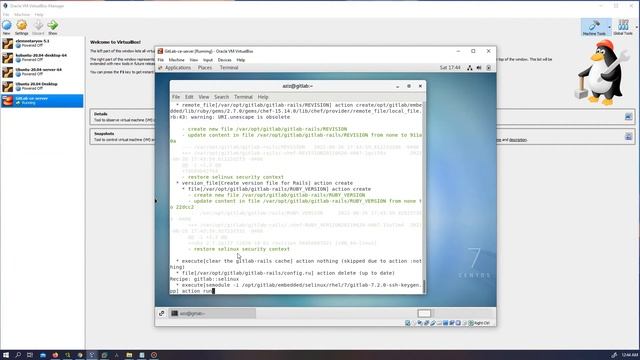Open File Explorer folder icon on taskbar
The image size is (640, 360).
click(129, 355)
